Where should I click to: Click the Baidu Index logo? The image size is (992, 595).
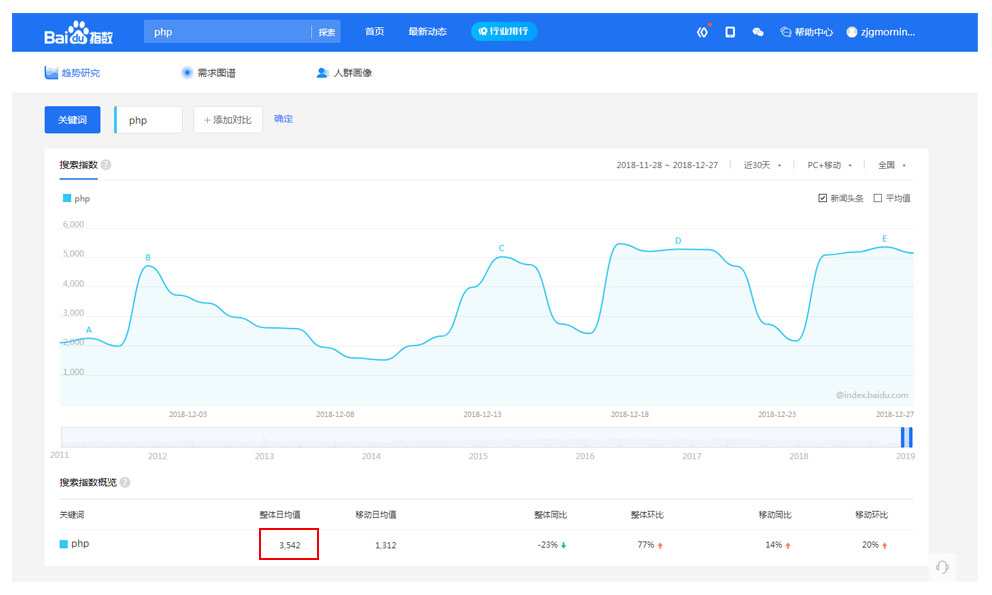tap(78, 33)
